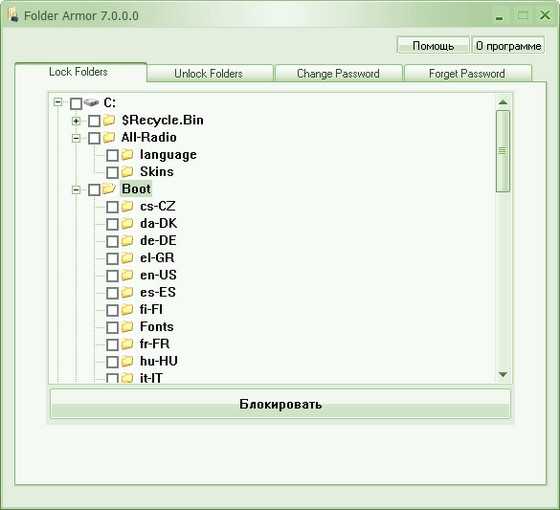Enable the de-DE folder checkbox
Screen dimensions: 560x510
pyautogui.click(x=112, y=241)
